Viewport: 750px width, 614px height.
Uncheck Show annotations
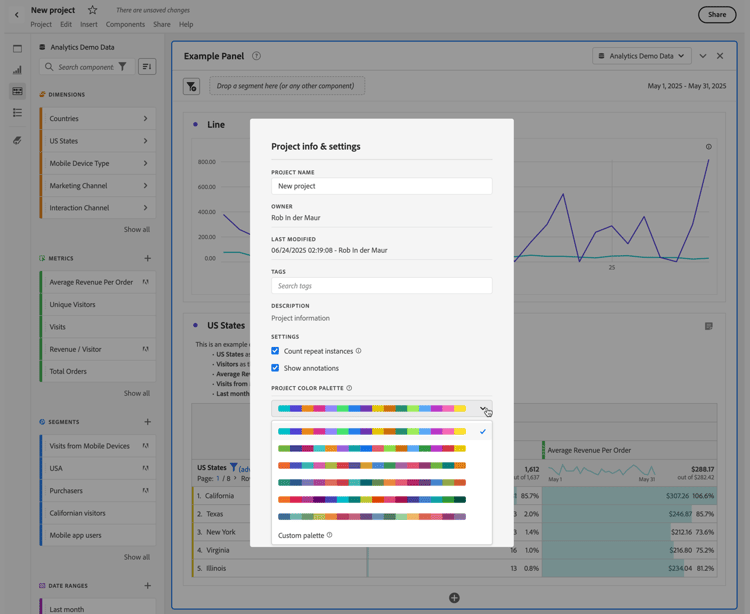click(275, 368)
